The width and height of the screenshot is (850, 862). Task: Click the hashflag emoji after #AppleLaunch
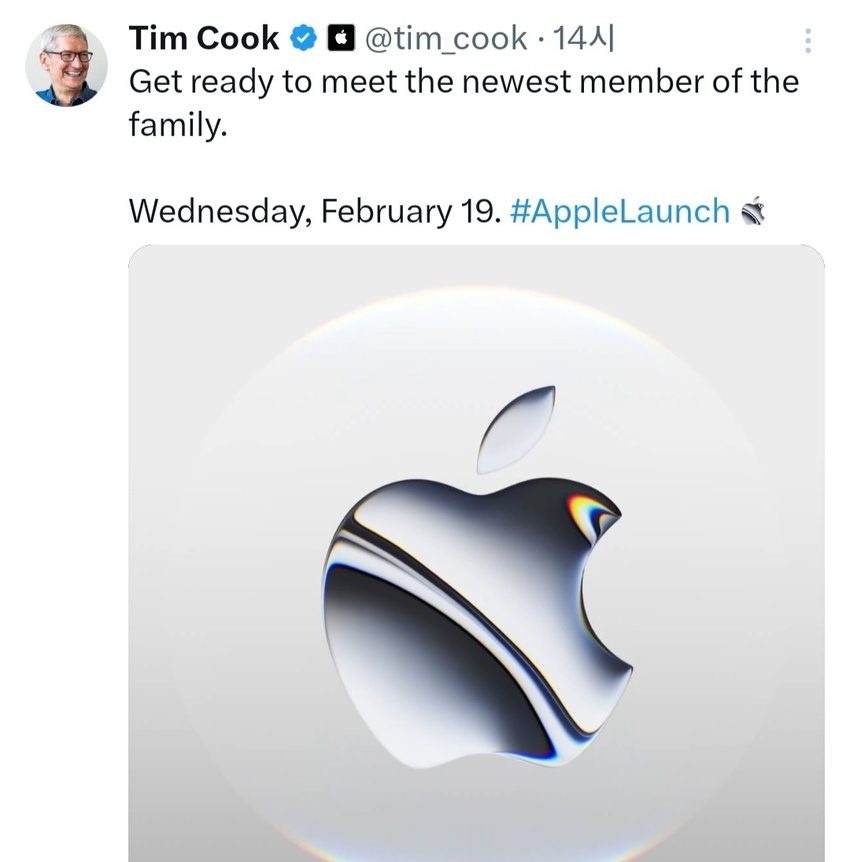[x=752, y=211]
